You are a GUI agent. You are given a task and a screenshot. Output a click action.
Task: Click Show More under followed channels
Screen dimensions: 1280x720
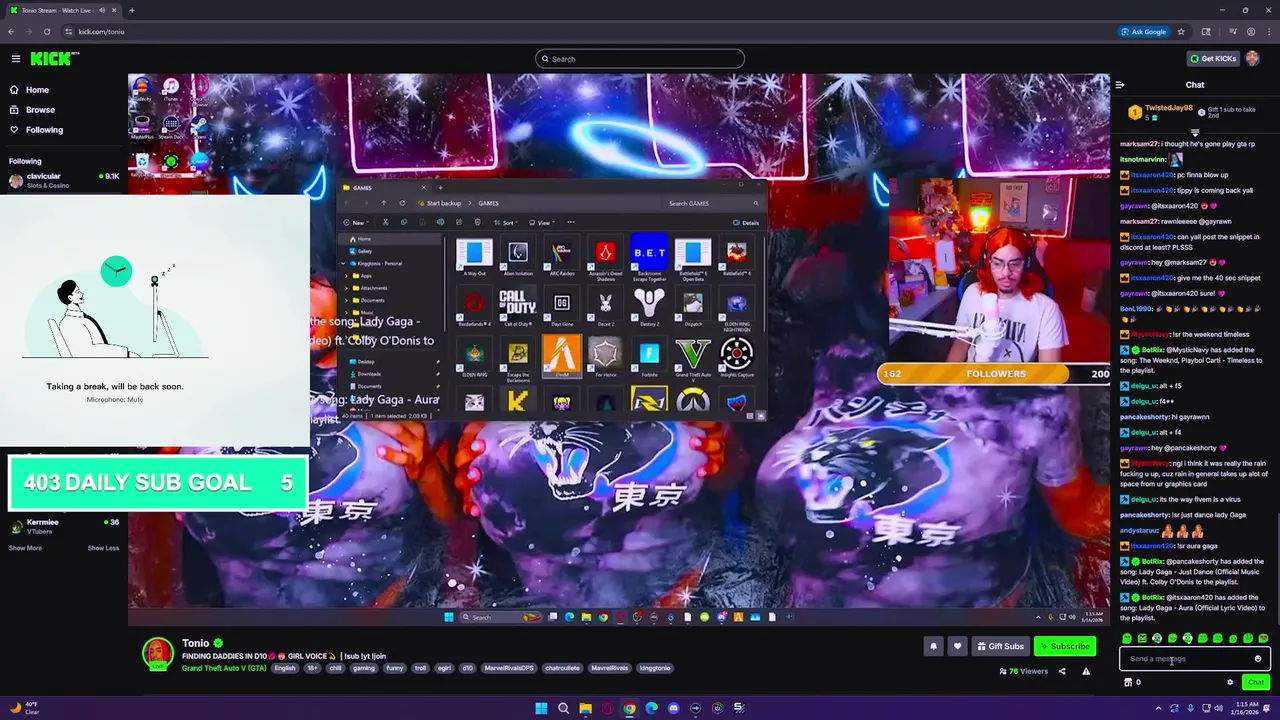[x=25, y=548]
